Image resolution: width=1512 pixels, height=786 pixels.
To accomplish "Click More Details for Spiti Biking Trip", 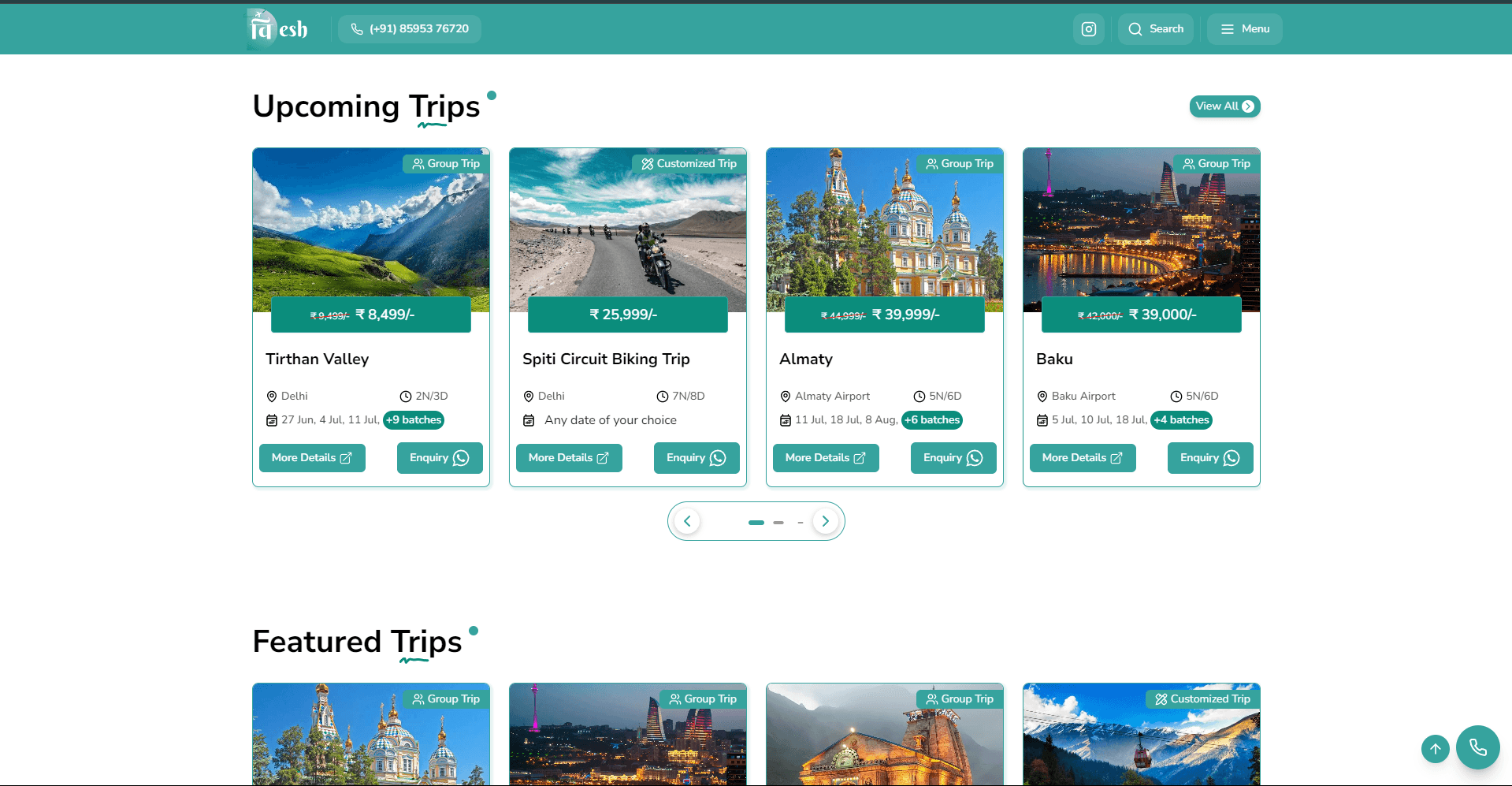I will click(569, 458).
